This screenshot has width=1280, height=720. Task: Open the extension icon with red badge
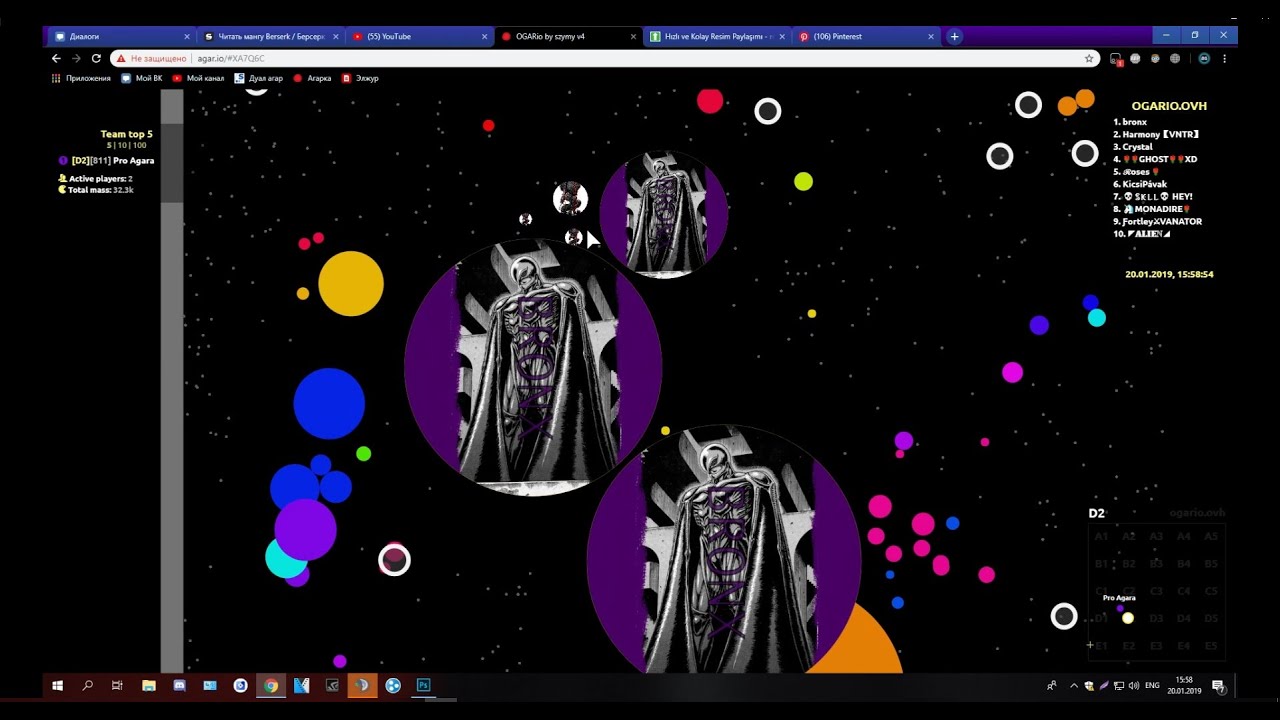[x=1116, y=59]
